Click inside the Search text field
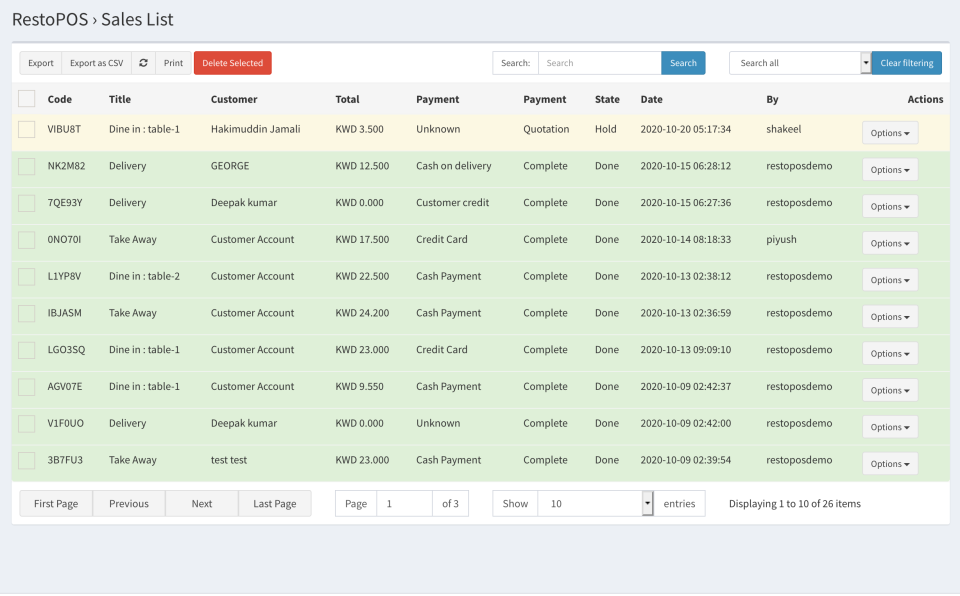 click(x=599, y=62)
